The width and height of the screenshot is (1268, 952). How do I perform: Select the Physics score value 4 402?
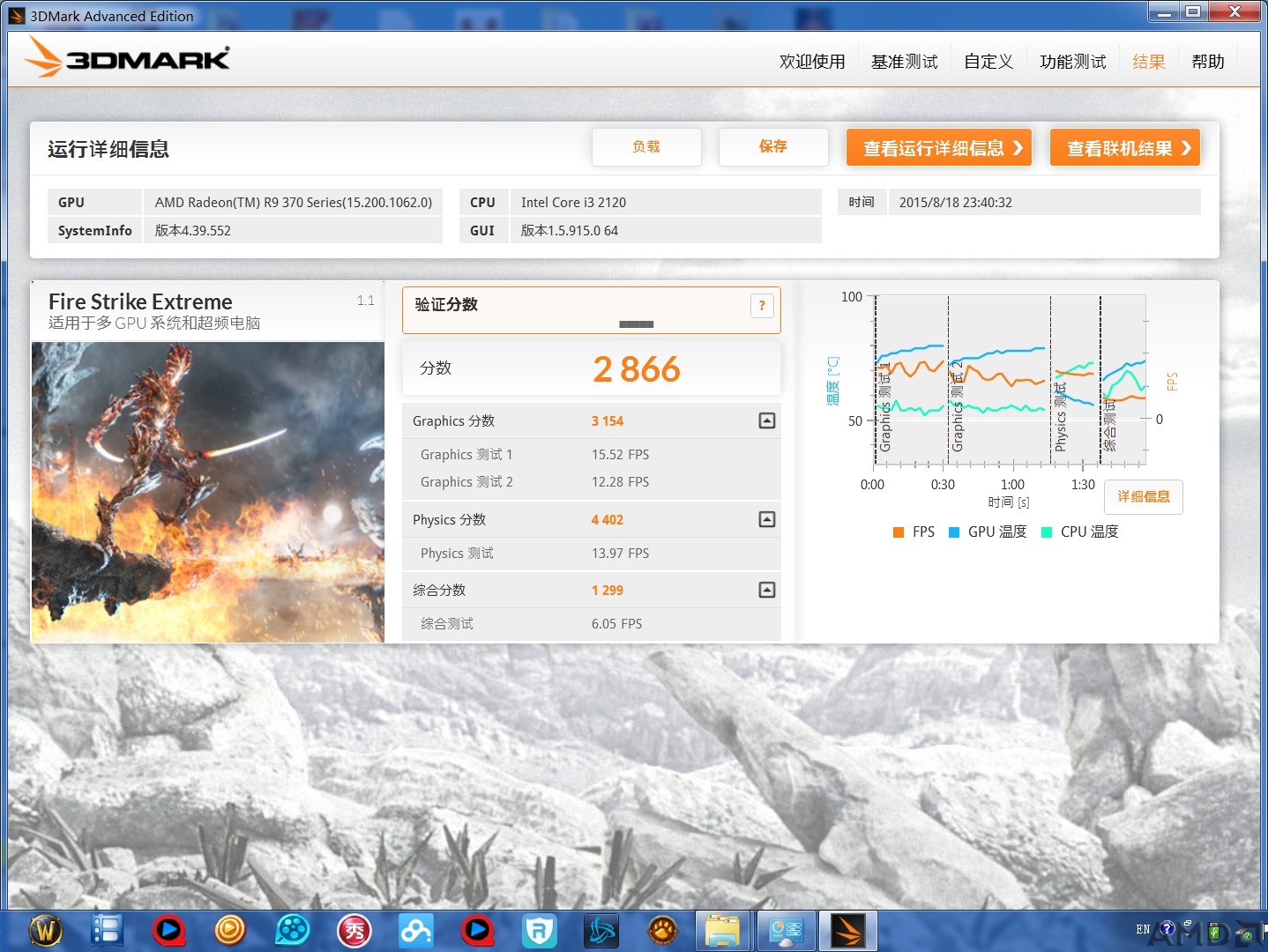point(608,520)
